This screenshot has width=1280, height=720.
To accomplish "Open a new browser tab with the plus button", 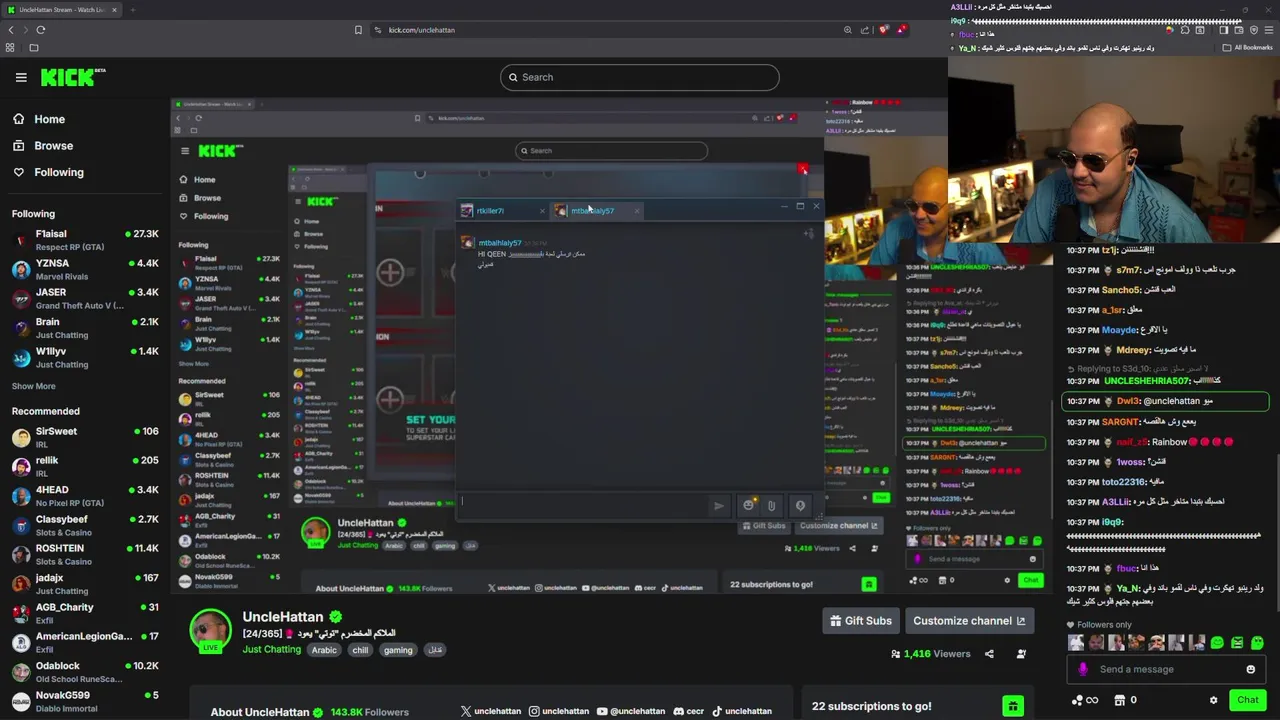I will click(132, 10).
